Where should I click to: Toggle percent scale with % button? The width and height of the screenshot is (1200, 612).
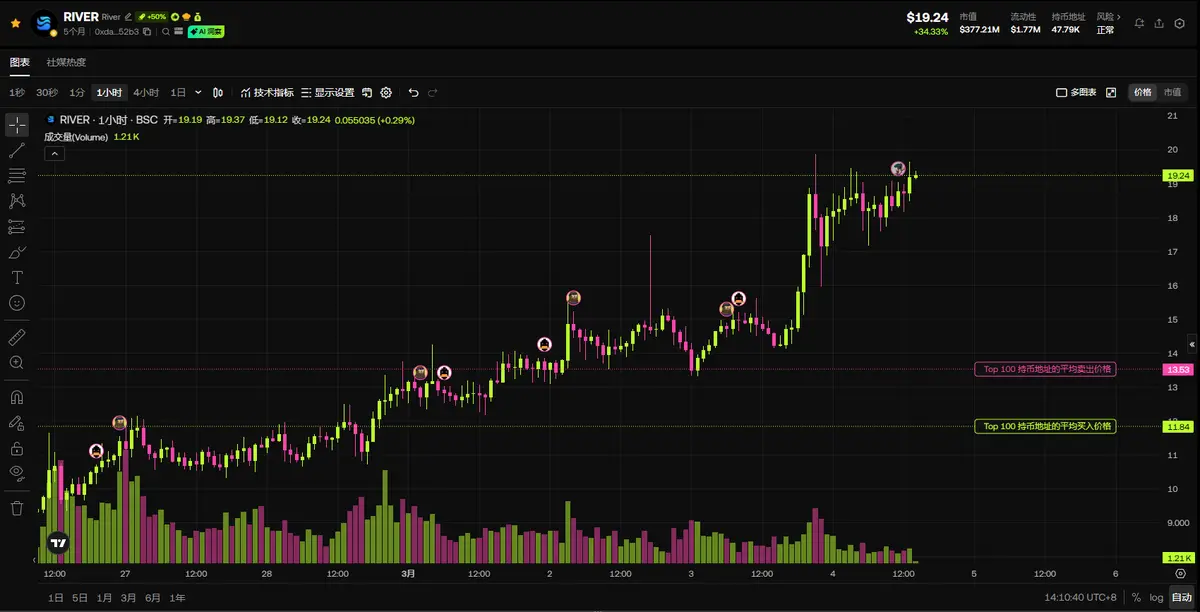click(1136, 597)
